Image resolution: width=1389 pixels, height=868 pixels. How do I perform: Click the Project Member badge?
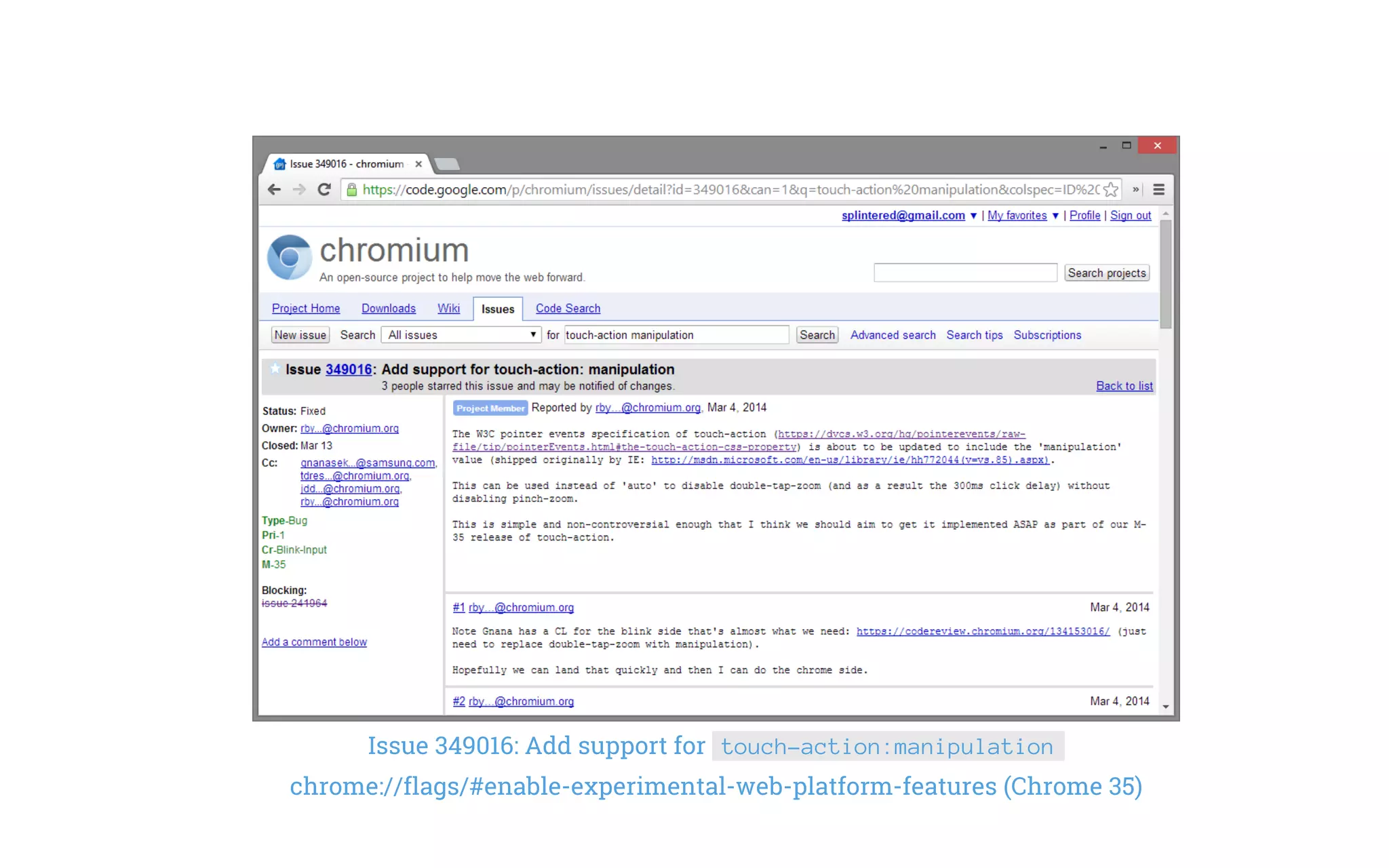[x=490, y=408]
